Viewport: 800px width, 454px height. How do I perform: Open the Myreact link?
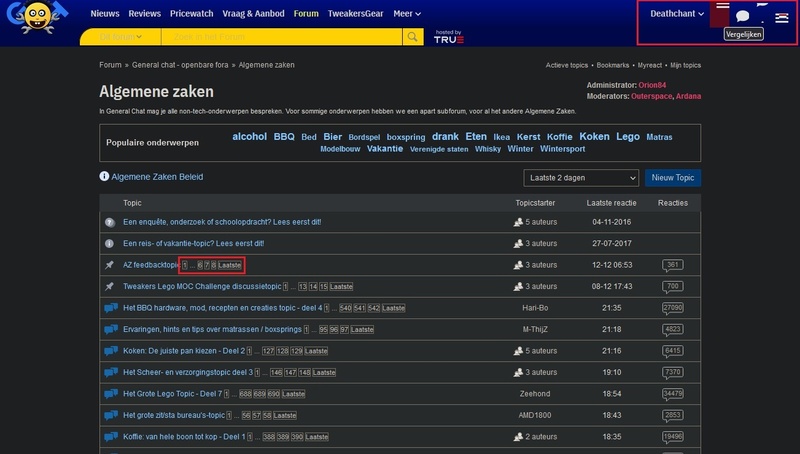click(x=649, y=65)
